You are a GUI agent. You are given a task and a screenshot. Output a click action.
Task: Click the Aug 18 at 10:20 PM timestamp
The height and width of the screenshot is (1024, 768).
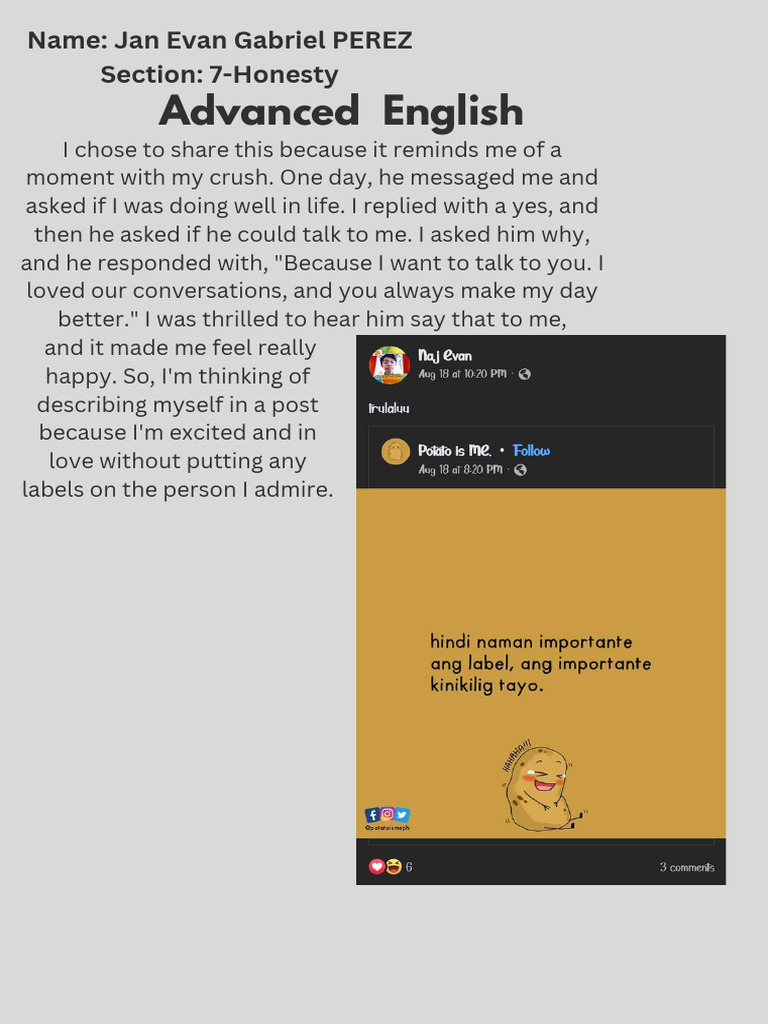point(462,374)
